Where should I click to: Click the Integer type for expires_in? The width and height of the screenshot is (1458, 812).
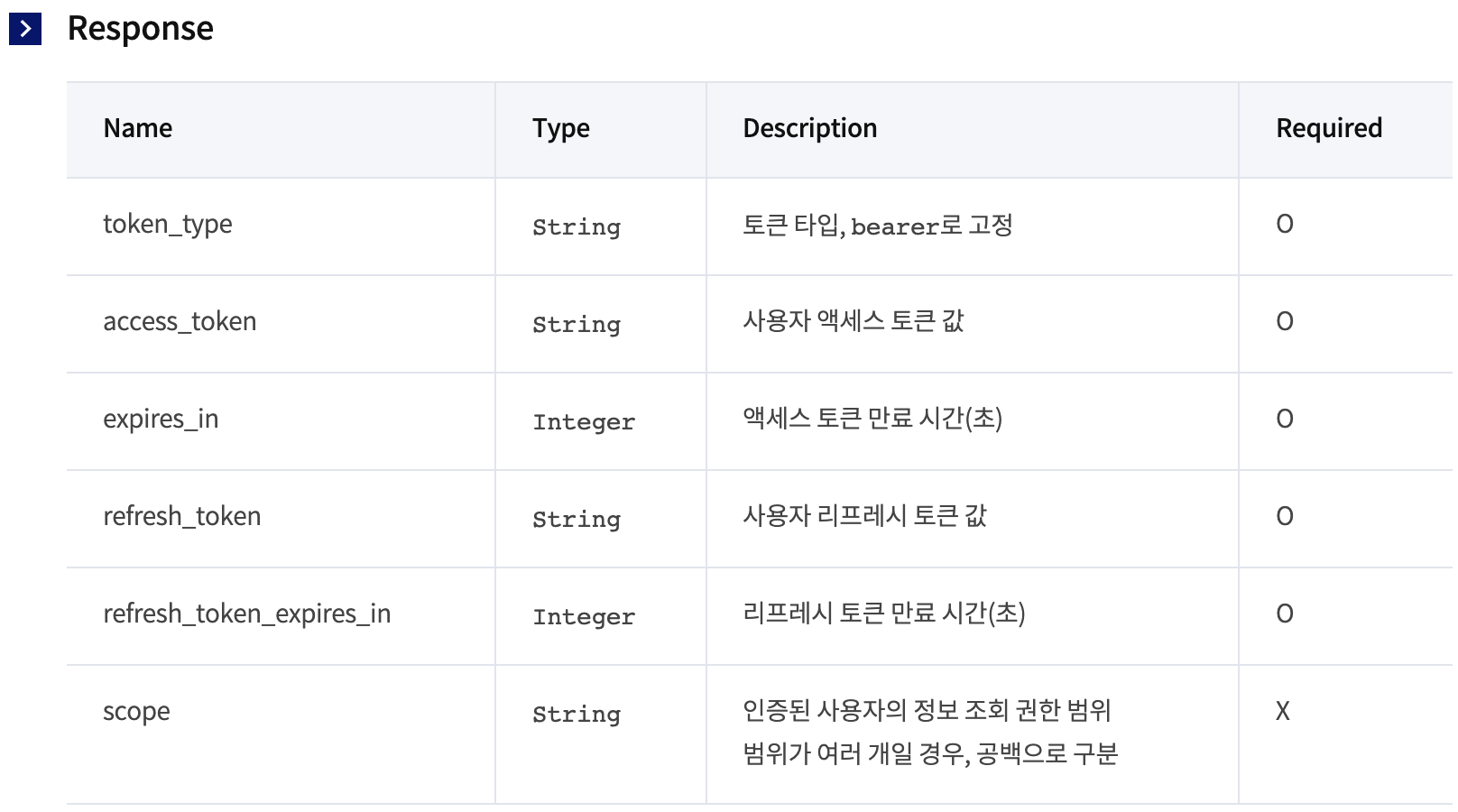(x=584, y=421)
